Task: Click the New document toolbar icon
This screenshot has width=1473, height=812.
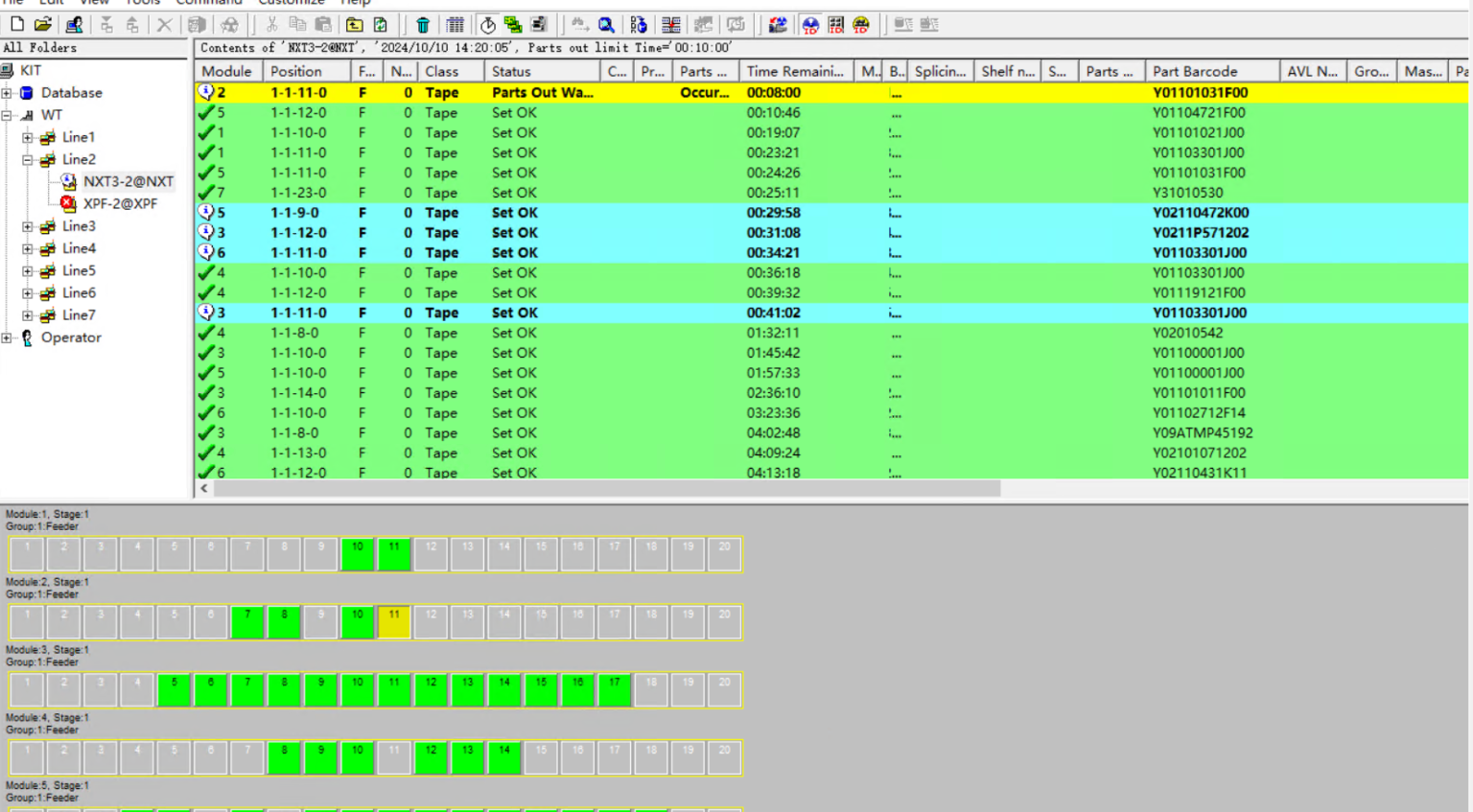Action: pos(17,24)
